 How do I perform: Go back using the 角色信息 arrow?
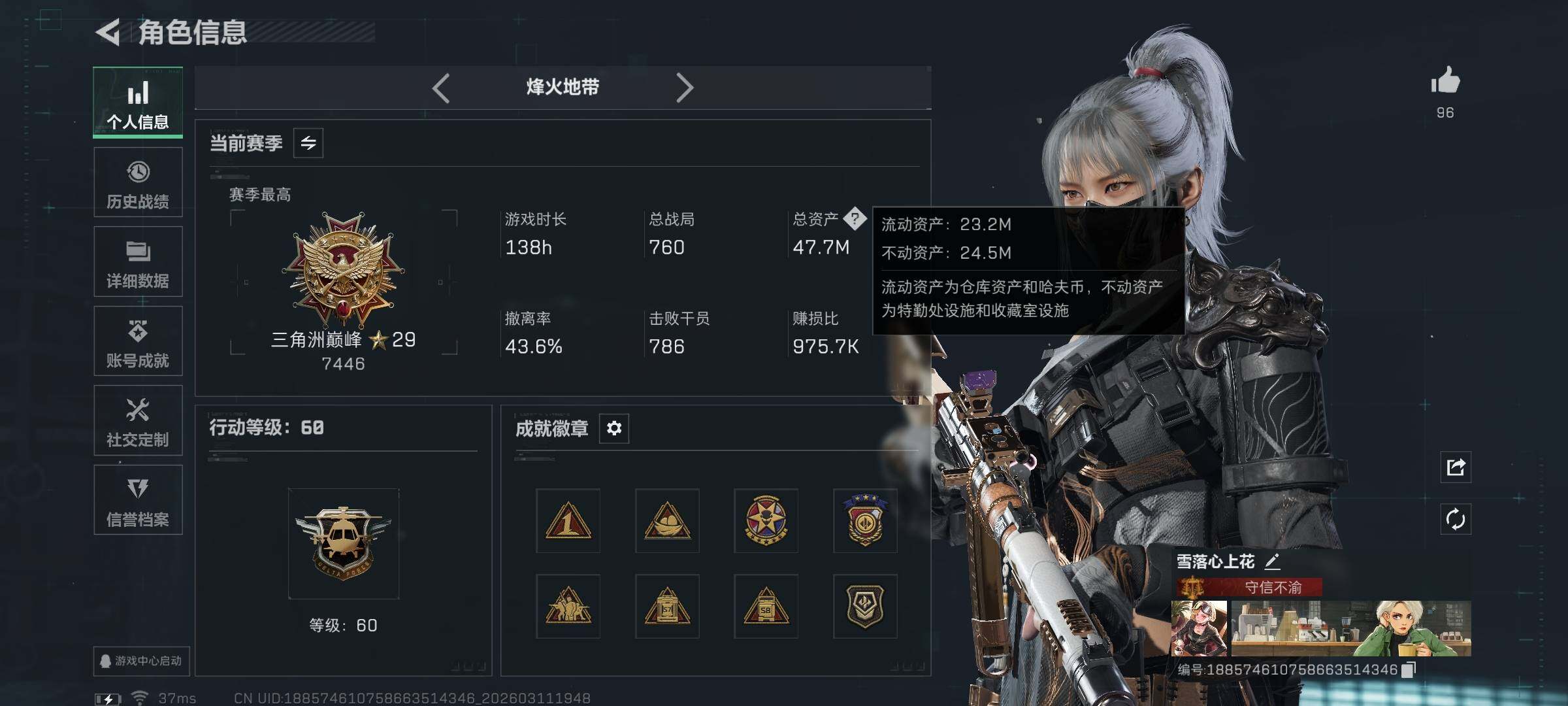tap(108, 32)
